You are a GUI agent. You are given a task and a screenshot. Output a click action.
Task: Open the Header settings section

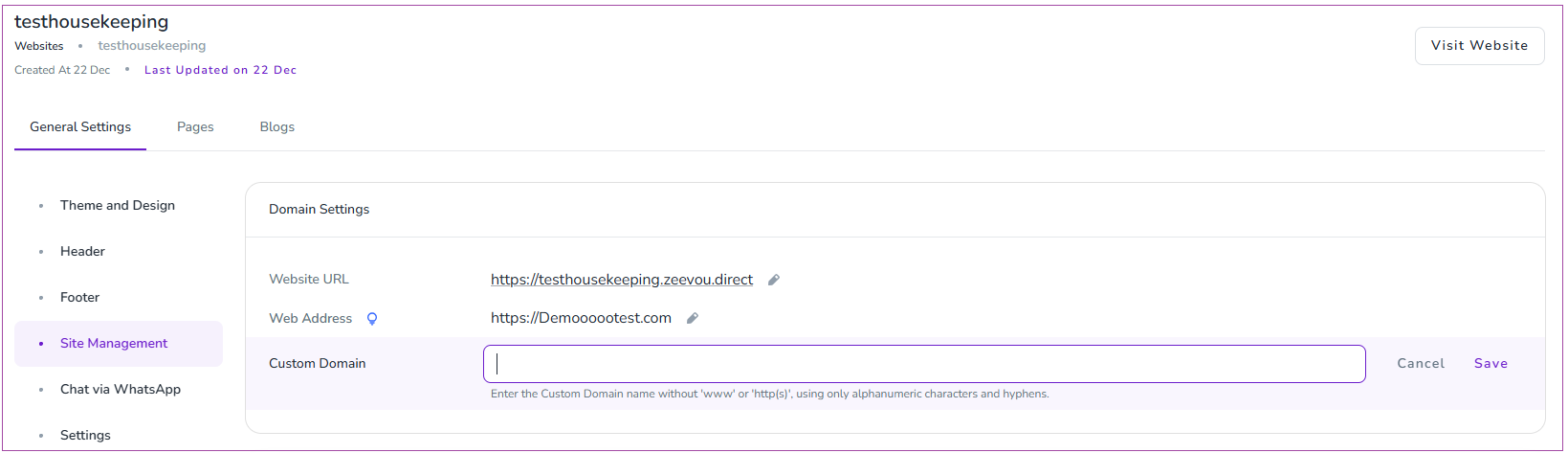click(x=82, y=251)
